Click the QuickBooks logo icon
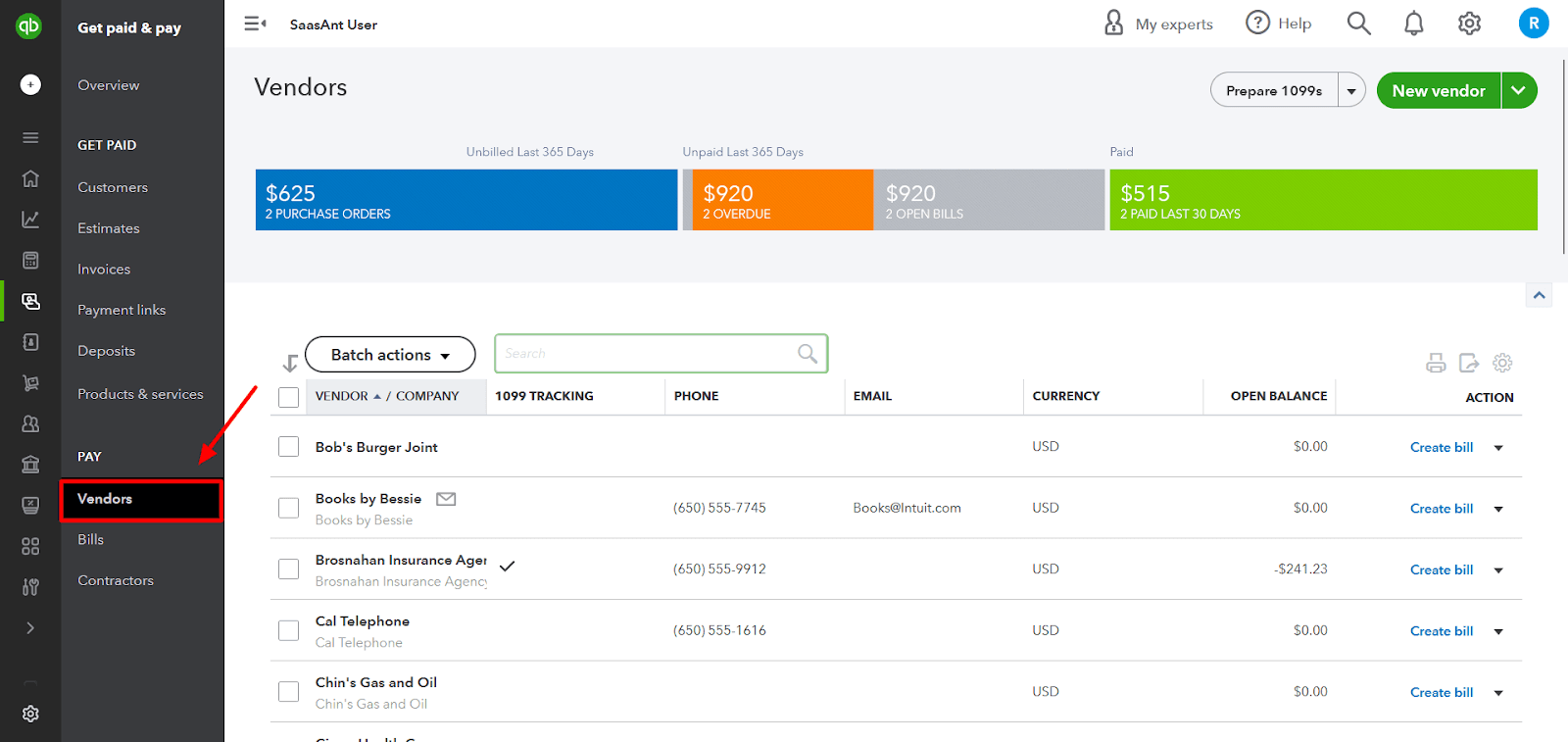This screenshot has height=742, width=1568. click(x=28, y=26)
